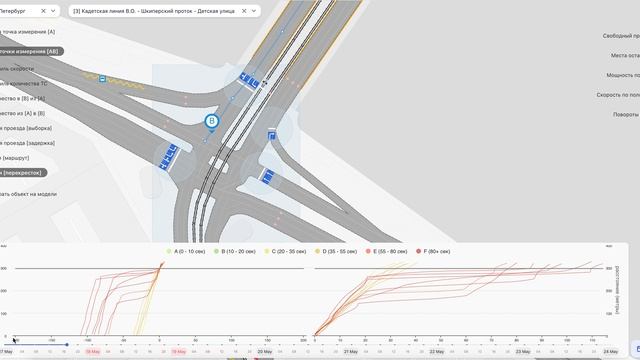Viewport: 640px width, 360px height.
Task: Expand the Кадетская линия intersection dropdown
Action: pos(254,11)
